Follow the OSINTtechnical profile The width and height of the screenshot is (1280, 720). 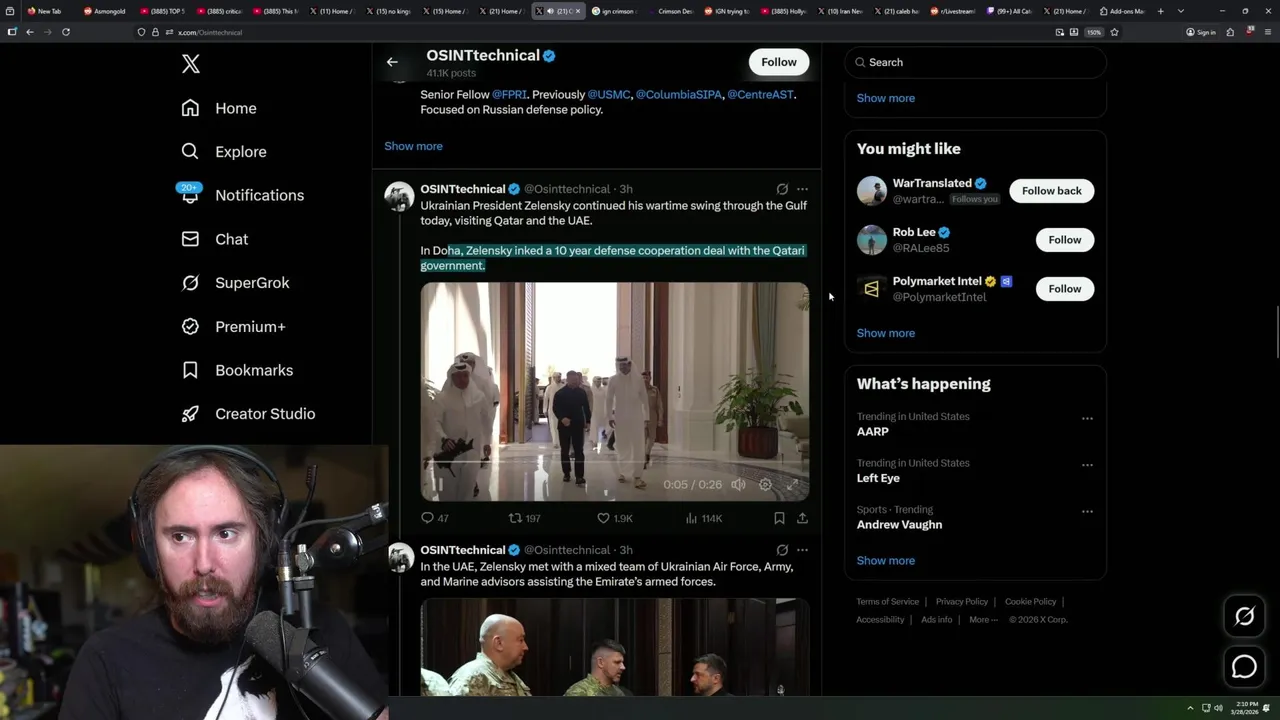(x=779, y=62)
